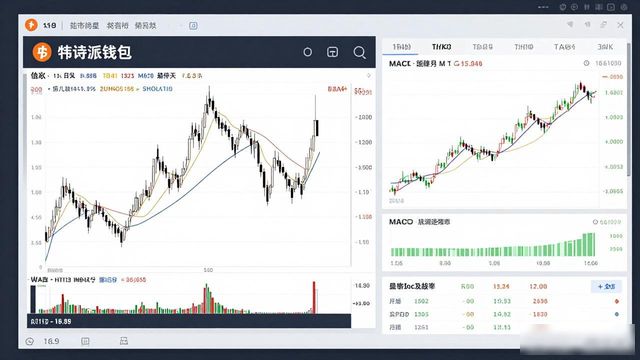Click the save-like icon in bottom status bar

pos(124,341)
